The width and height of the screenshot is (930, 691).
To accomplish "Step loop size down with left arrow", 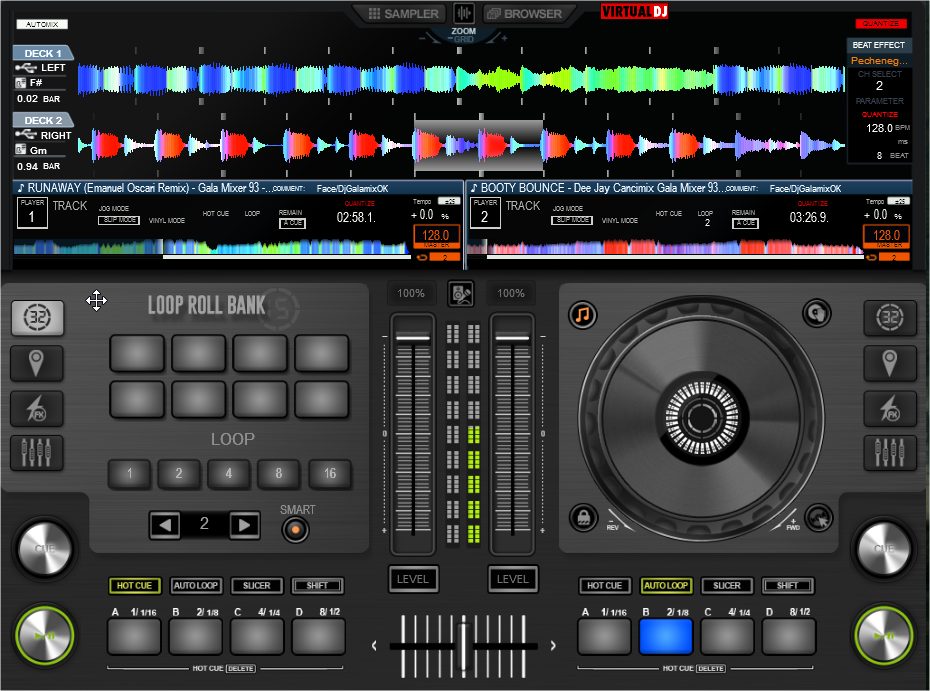I will (x=165, y=524).
